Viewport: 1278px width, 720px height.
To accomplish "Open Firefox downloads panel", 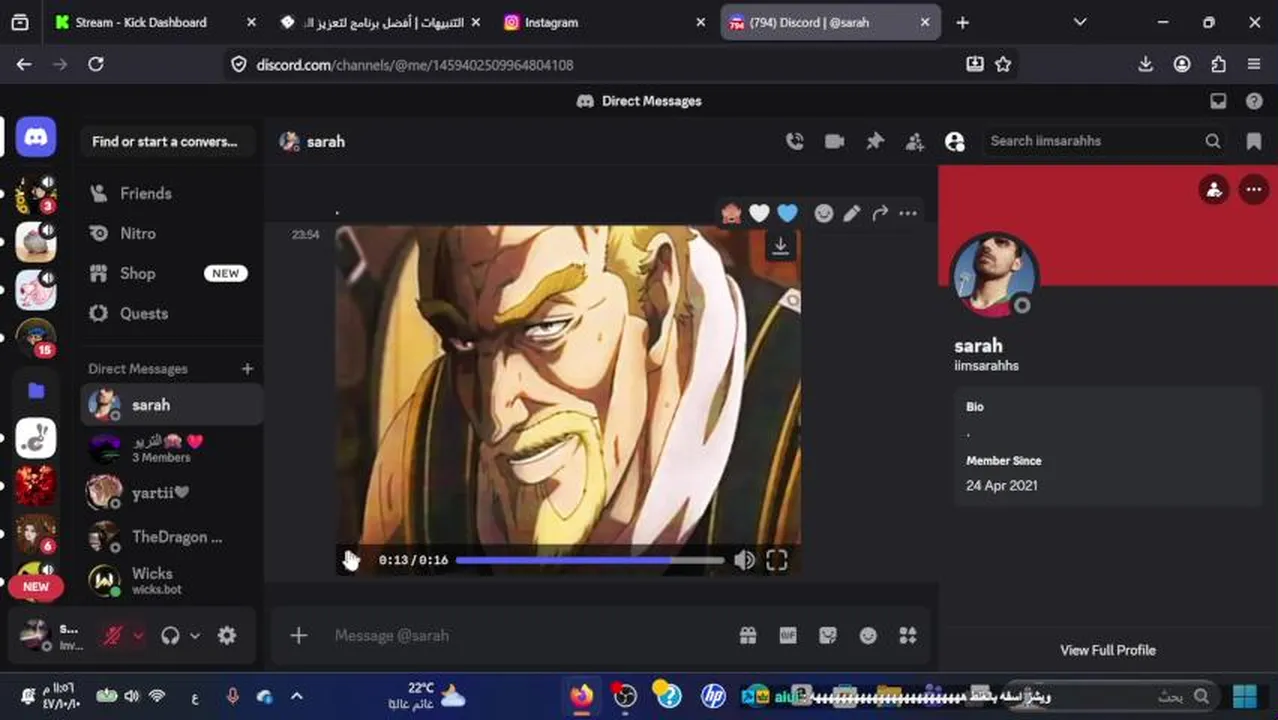I will (x=1146, y=64).
